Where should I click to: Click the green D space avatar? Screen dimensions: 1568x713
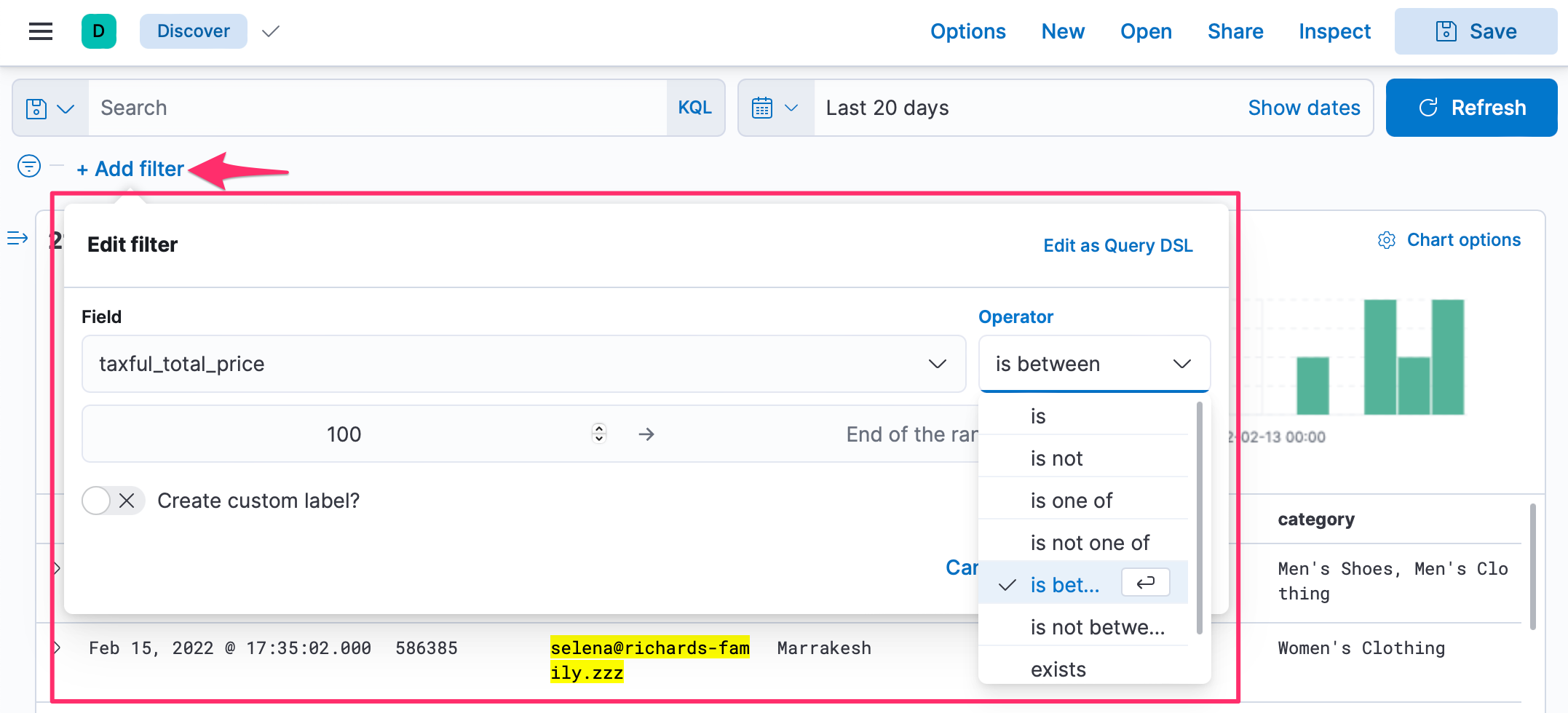pos(99,31)
